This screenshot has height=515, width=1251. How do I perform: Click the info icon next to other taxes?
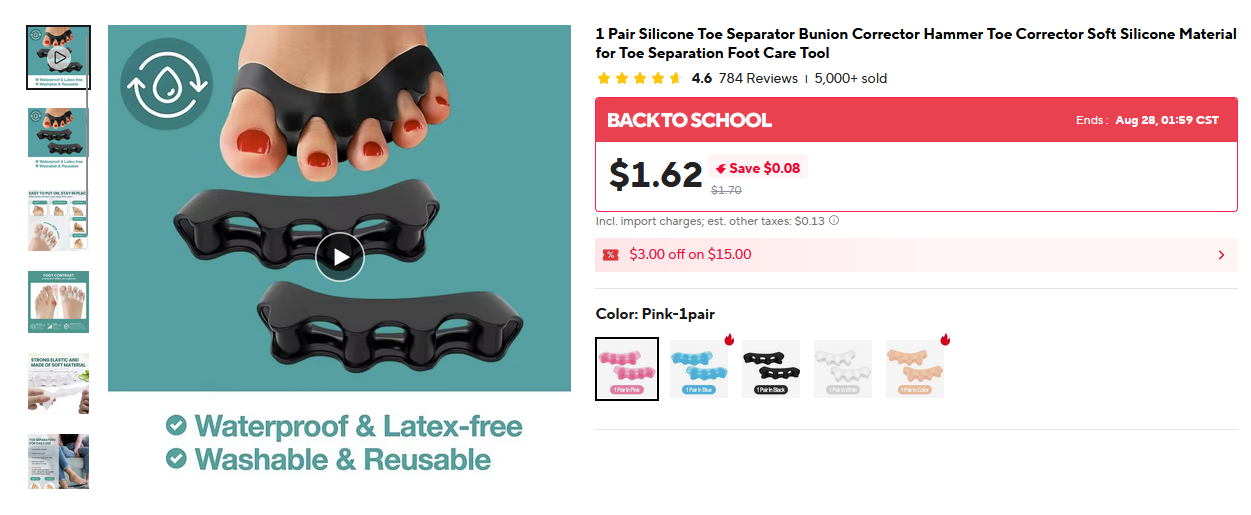click(x=834, y=221)
